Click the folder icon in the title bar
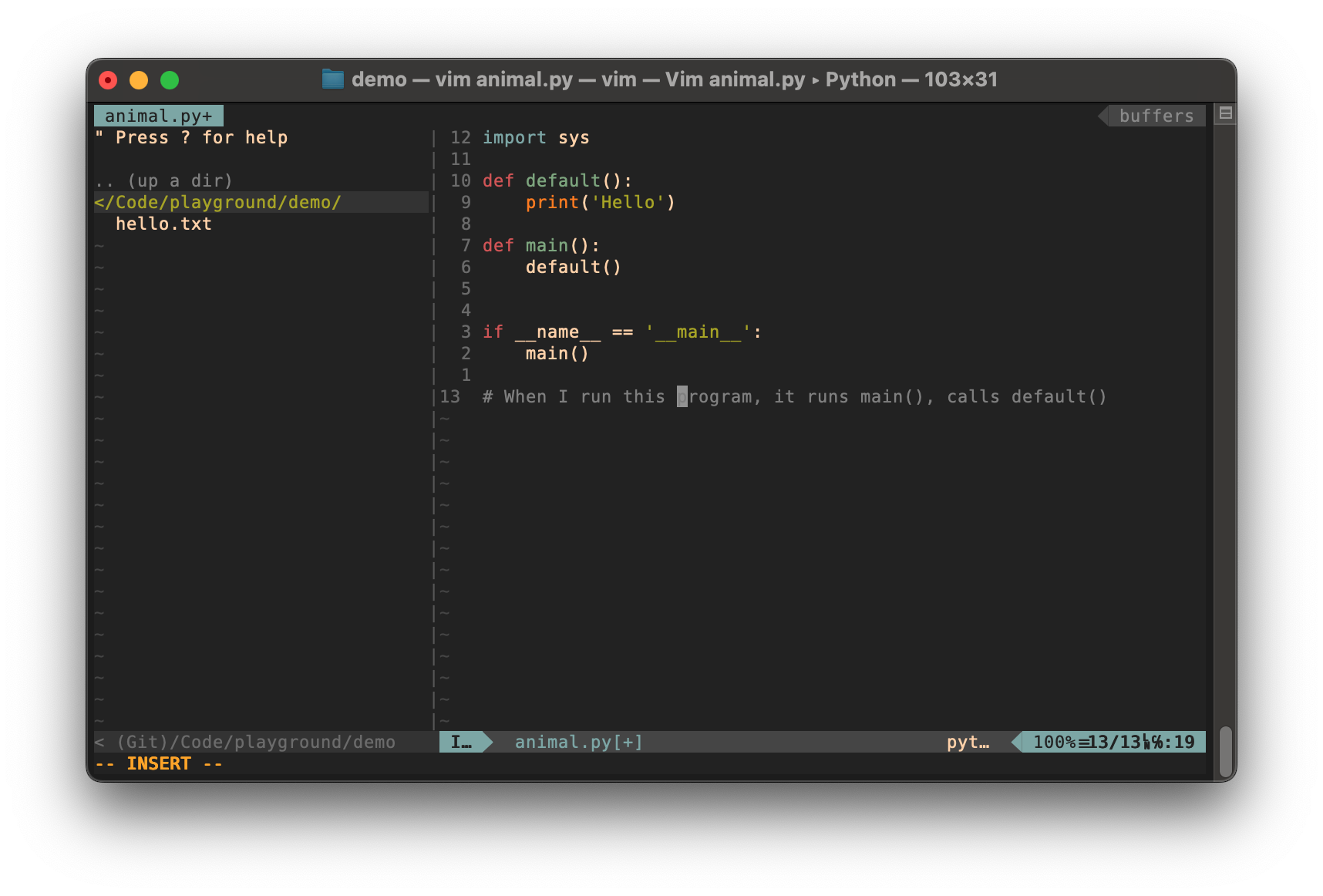The image size is (1323, 896). (x=332, y=79)
